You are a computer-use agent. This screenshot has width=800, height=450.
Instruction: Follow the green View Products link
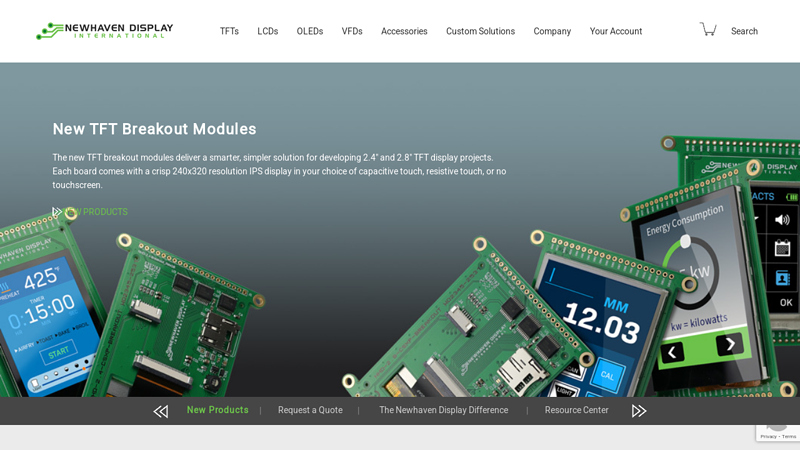click(97, 212)
